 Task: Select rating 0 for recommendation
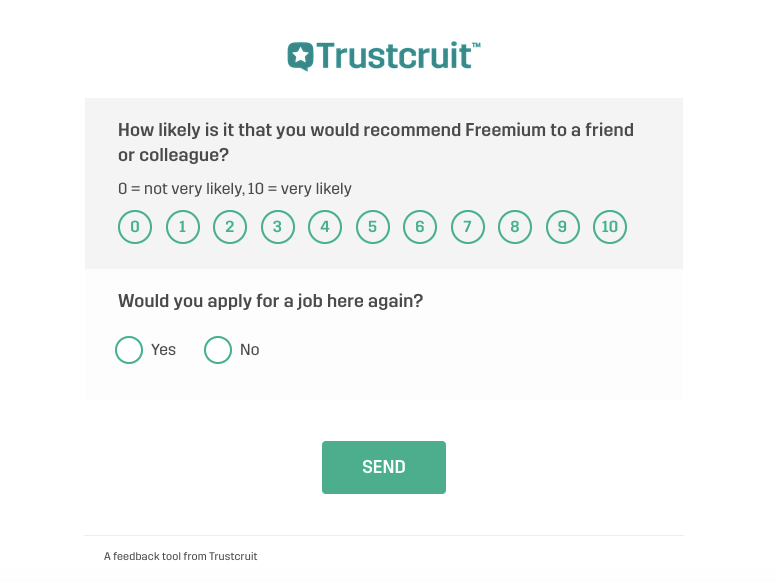point(135,227)
